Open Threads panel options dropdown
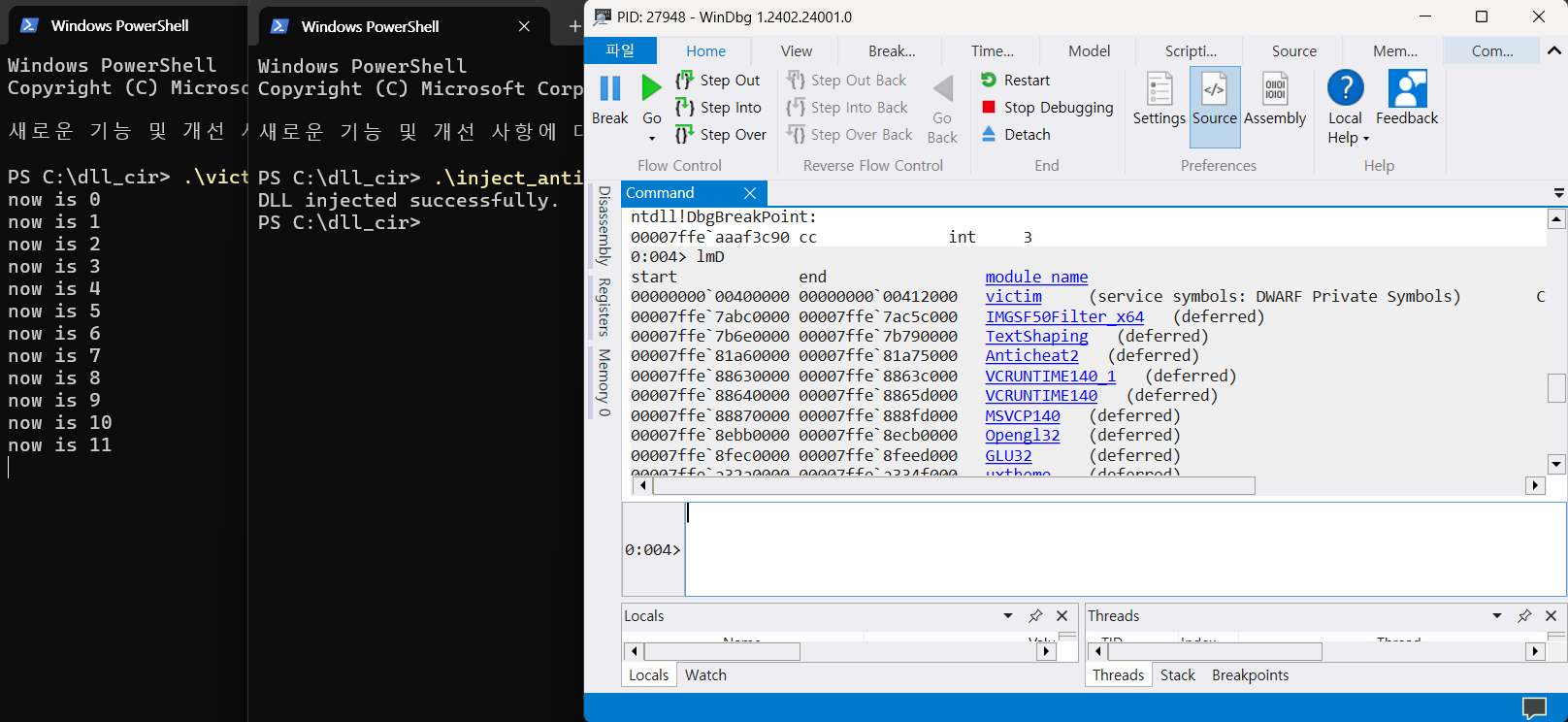 (x=1497, y=616)
